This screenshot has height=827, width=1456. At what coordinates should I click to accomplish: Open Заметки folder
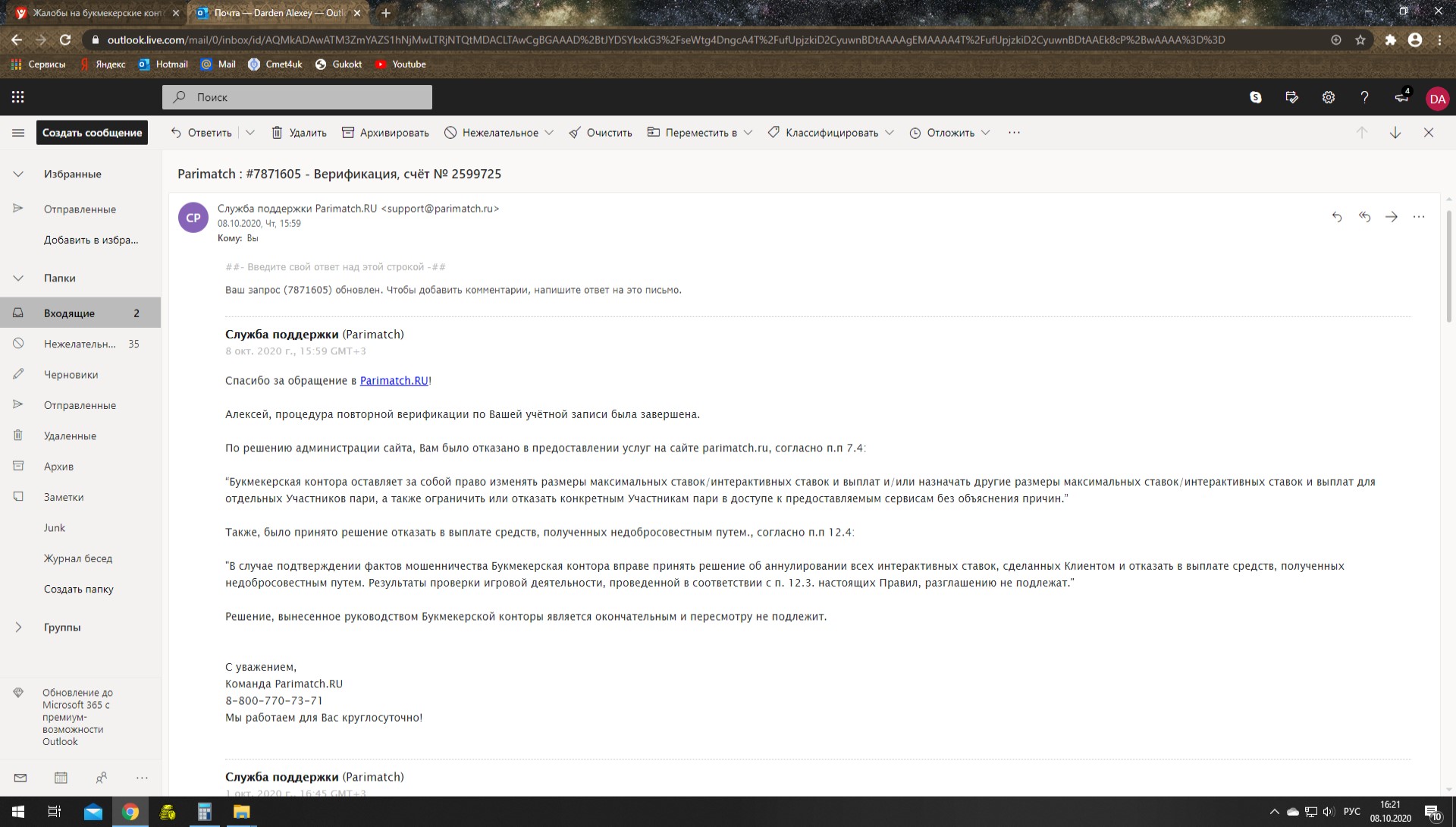coord(80,497)
